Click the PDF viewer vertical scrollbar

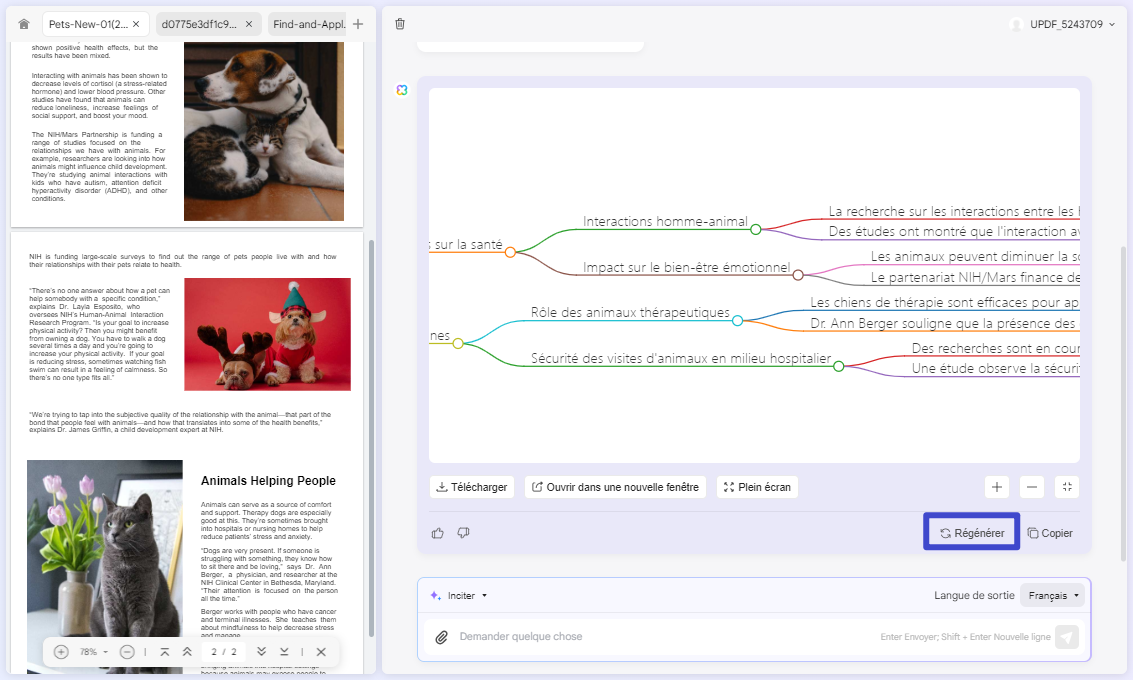pyautogui.click(x=371, y=438)
